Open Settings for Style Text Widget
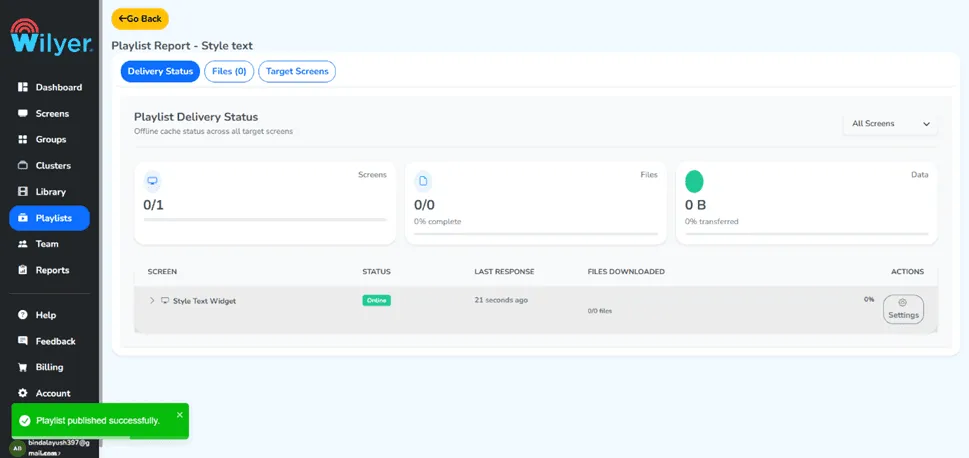The image size is (969, 458). coord(903,309)
